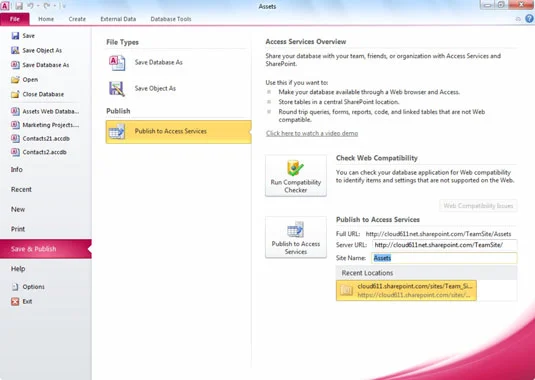Open the video demo link
535x380 pixels.
[x=312, y=133]
